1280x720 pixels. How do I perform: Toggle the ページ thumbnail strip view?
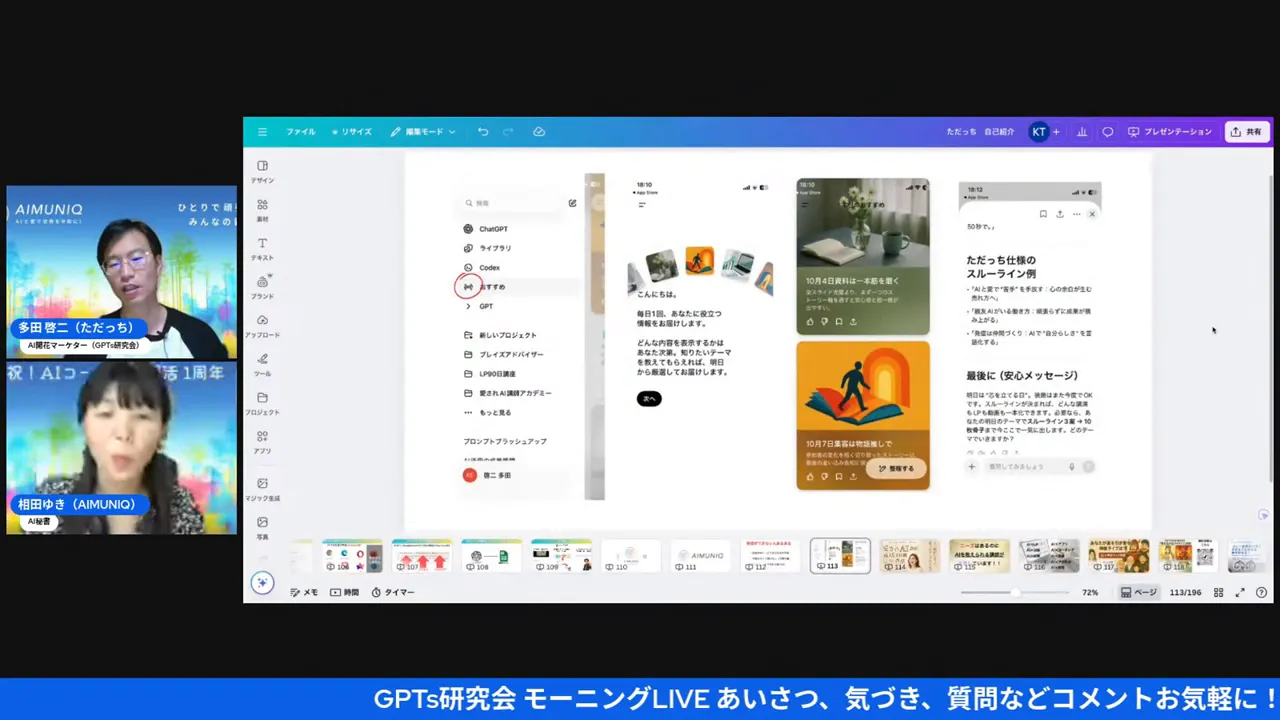(x=1138, y=592)
